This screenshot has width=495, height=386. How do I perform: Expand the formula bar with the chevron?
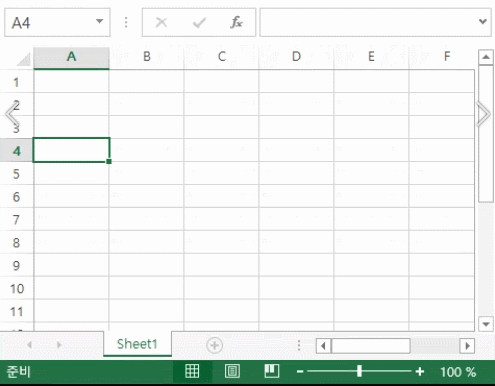(x=483, y=22)
